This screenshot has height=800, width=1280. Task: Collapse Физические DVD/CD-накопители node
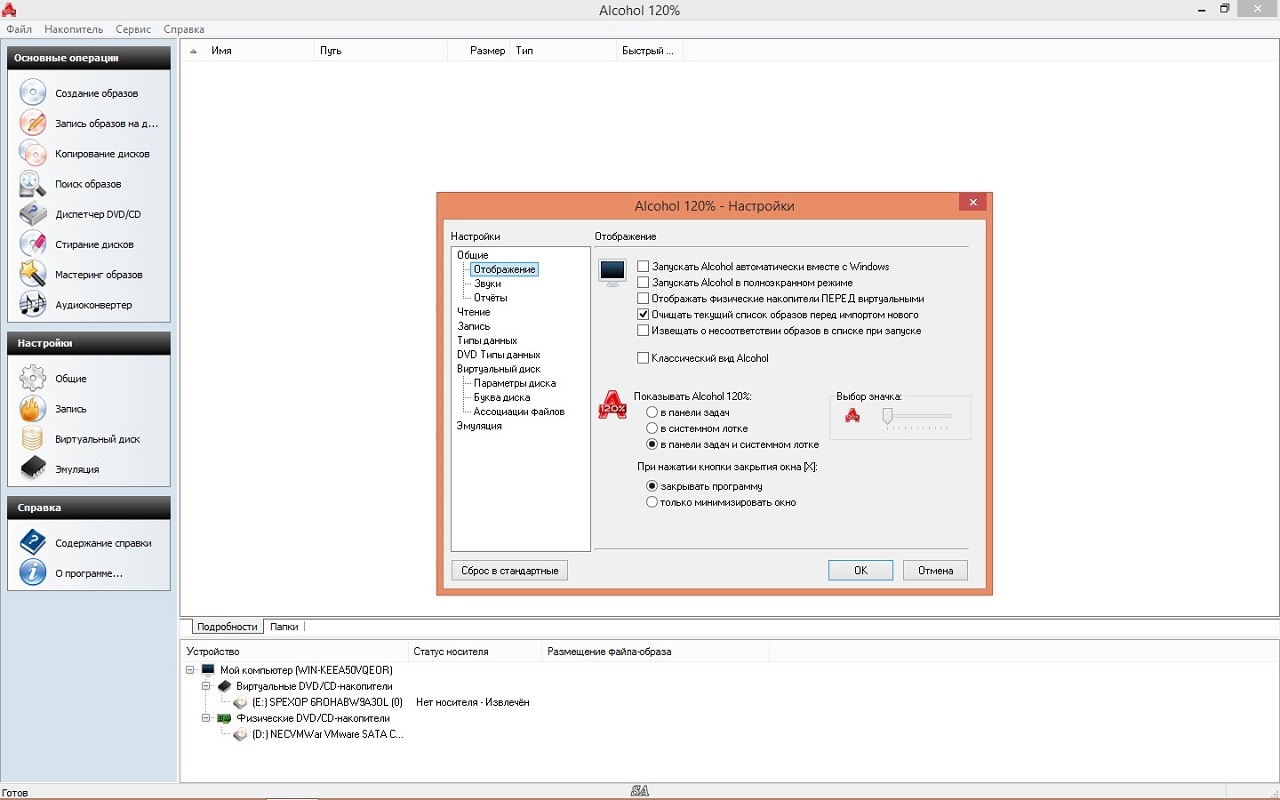(x=207, y=718)
